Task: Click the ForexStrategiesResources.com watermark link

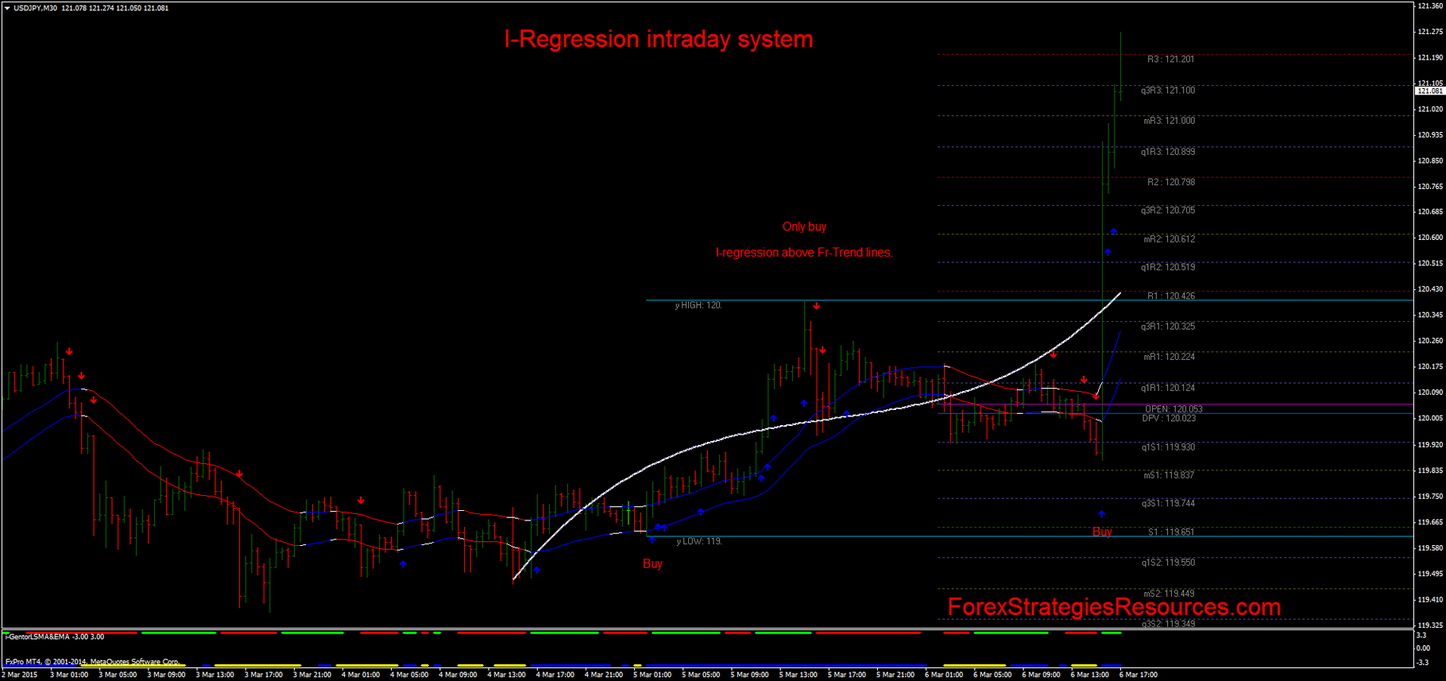Action: tap(1113, 607)
